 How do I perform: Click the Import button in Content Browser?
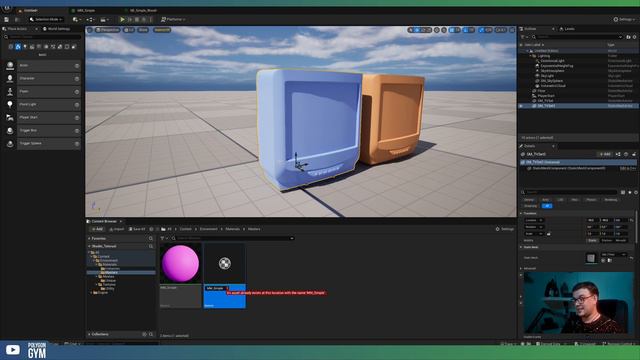click(116, 229)
